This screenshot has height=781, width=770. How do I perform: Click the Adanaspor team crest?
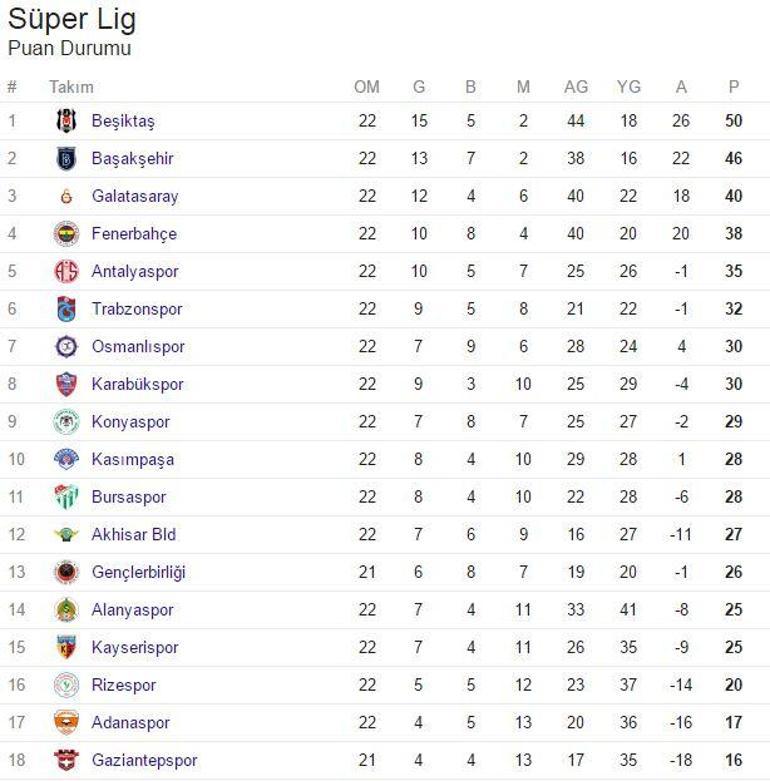click(66, 722)
